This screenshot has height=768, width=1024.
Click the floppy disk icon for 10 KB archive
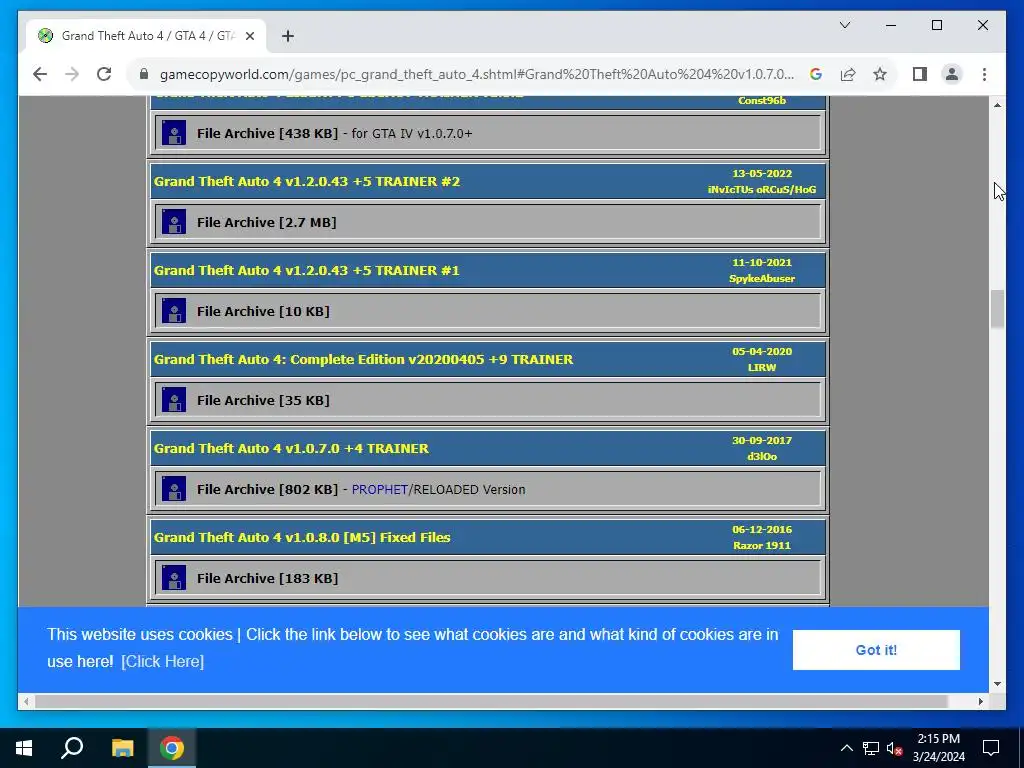(x=174, y=311)
